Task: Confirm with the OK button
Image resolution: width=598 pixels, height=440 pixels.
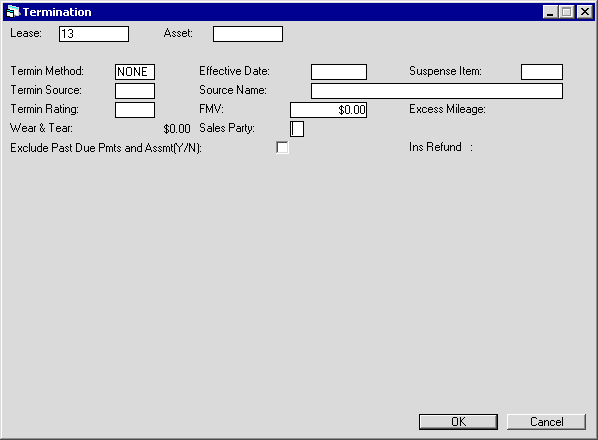Action: [x=458, y=422]
